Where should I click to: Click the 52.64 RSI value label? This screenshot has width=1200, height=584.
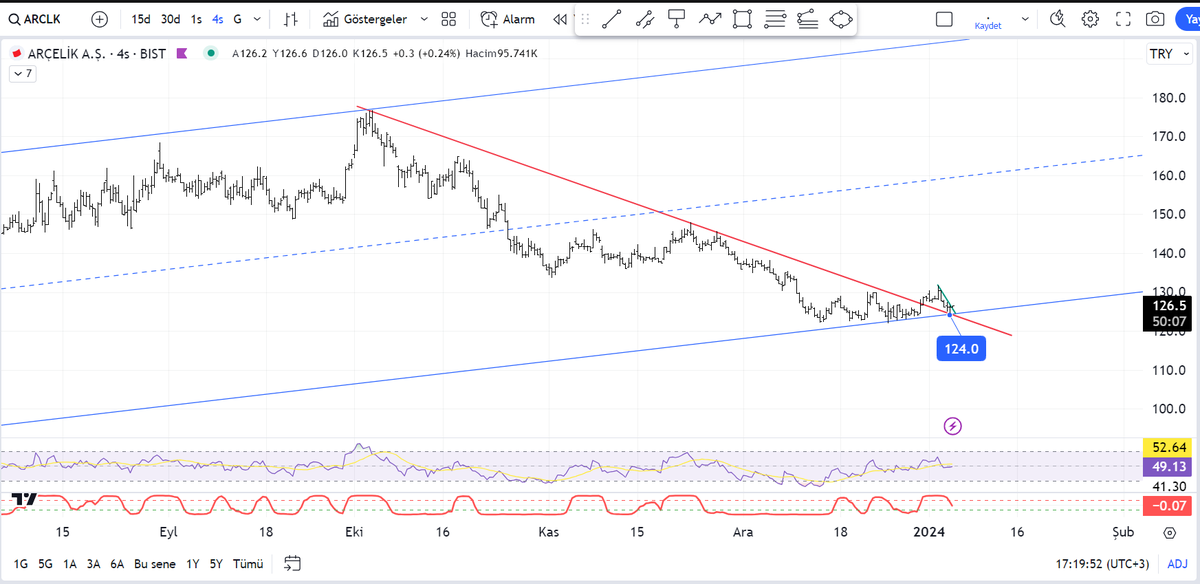pos(1168,447)
